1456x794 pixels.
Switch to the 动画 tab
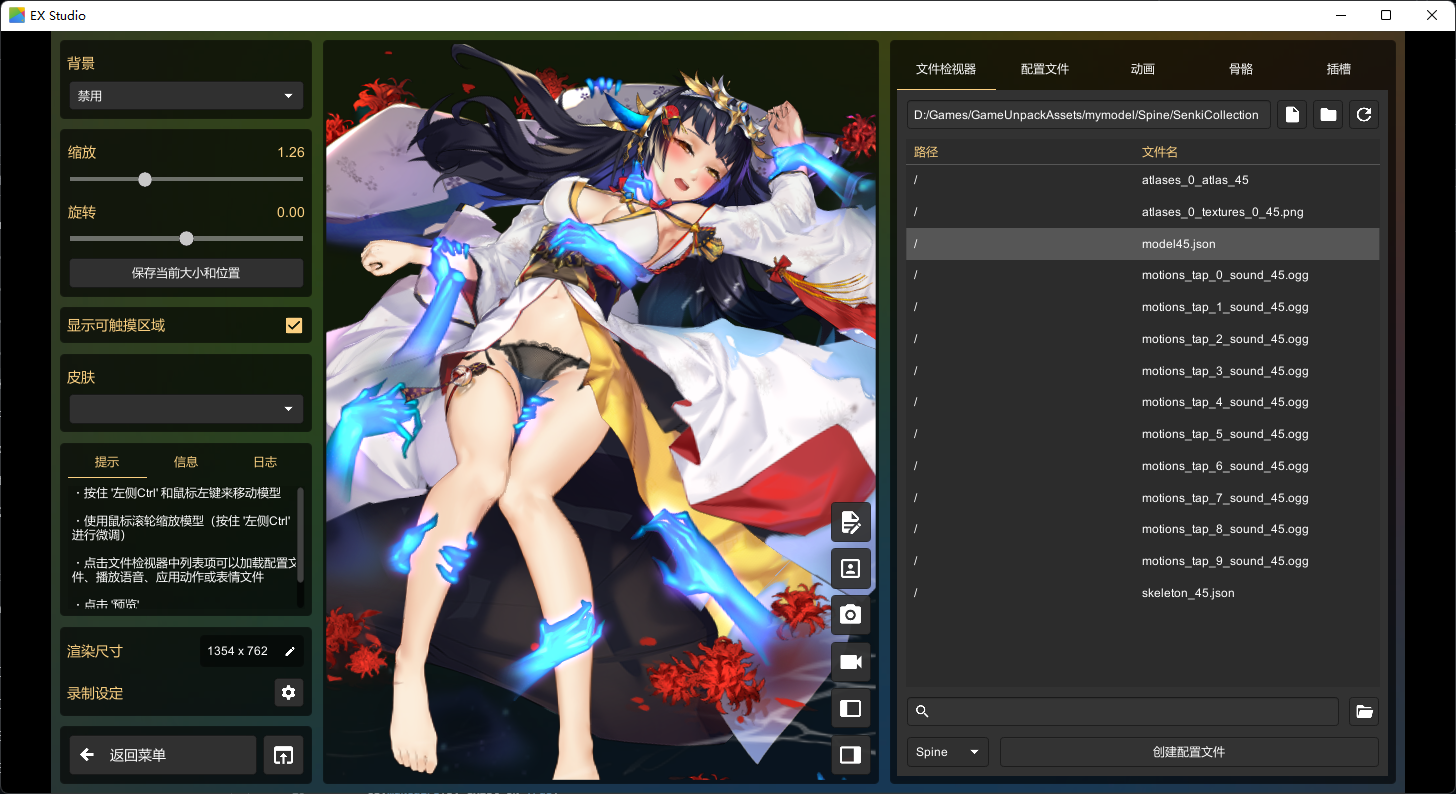1143,69
